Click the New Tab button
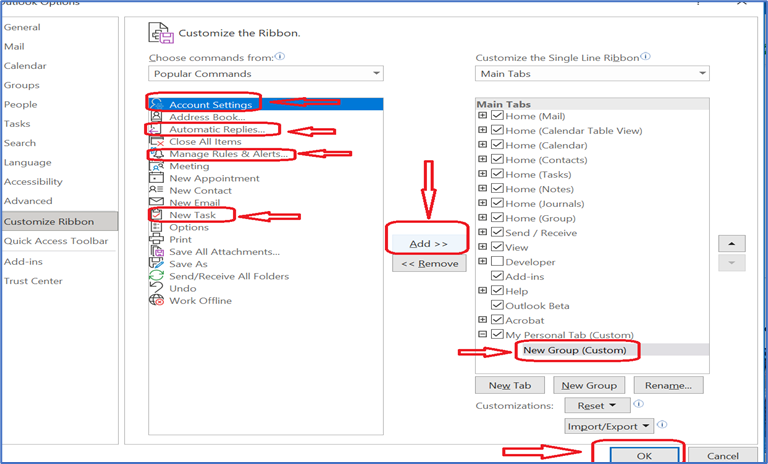This screenshot has height=464, width=768. coord(510,385)
